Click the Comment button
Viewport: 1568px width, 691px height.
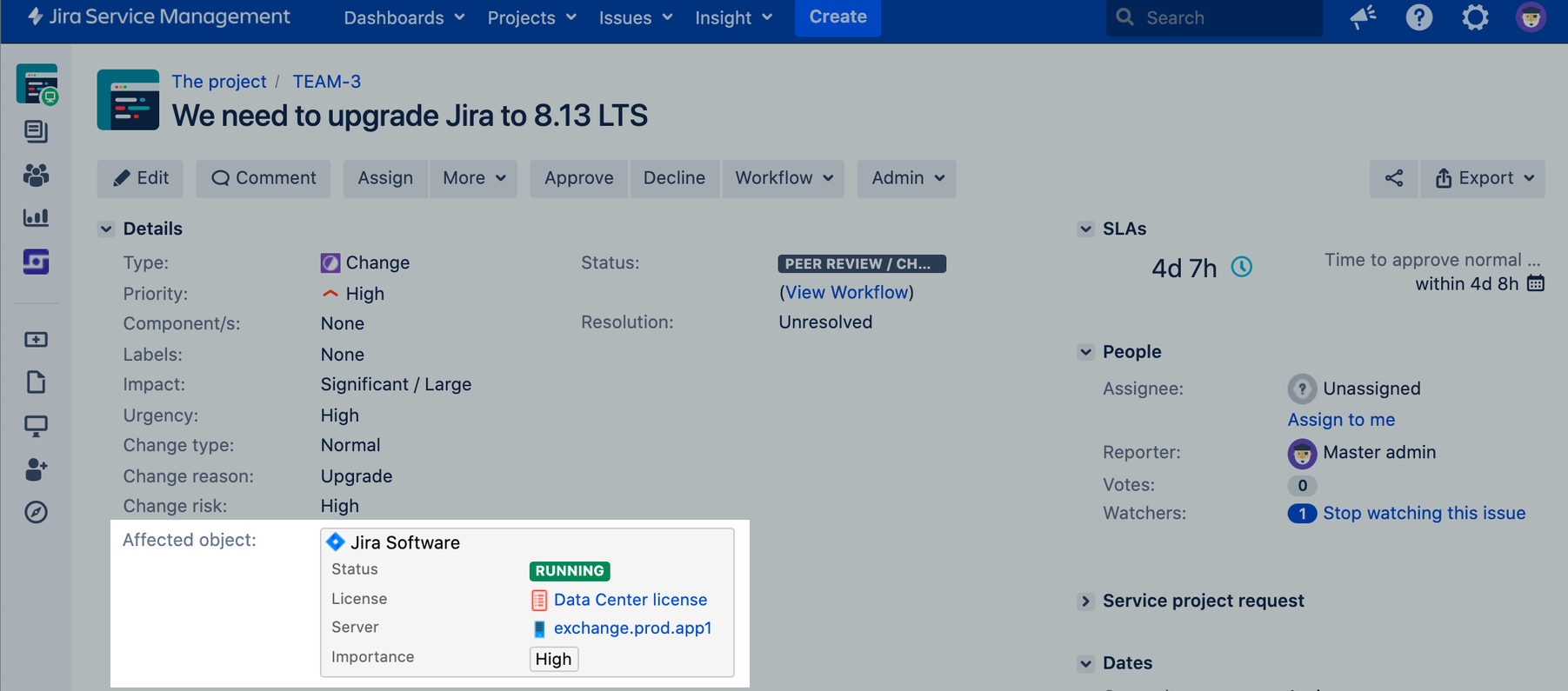[x=263, y=178]
